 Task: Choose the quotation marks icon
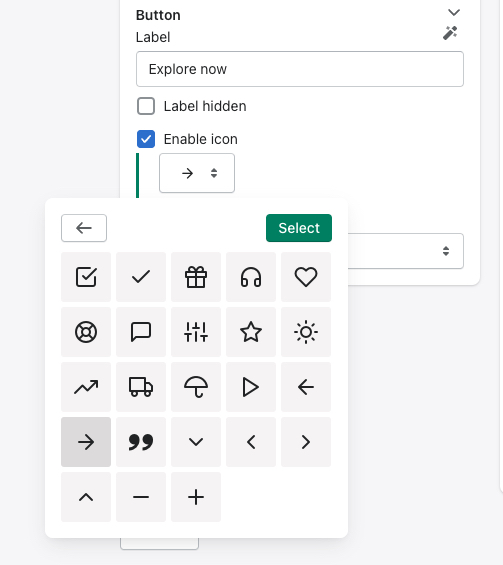click(x=141, y=442)
